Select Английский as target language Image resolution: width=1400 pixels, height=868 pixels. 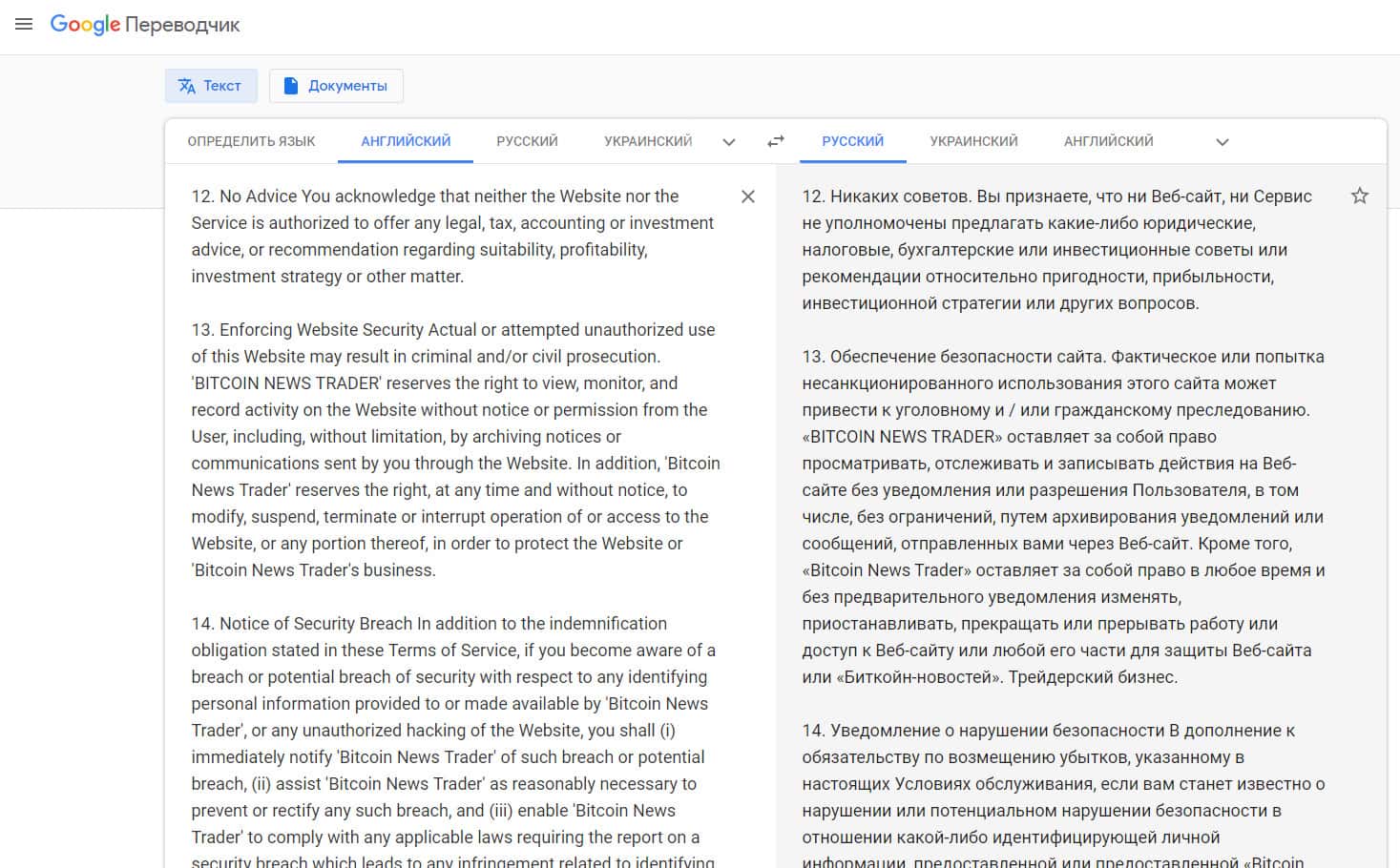click(x=1108, y=141)
